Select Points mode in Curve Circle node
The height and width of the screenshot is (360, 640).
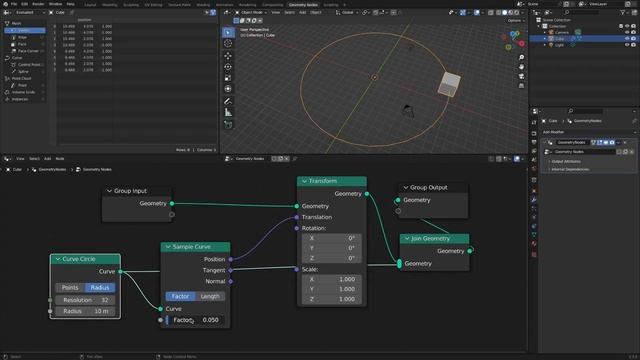coord(70,288)
